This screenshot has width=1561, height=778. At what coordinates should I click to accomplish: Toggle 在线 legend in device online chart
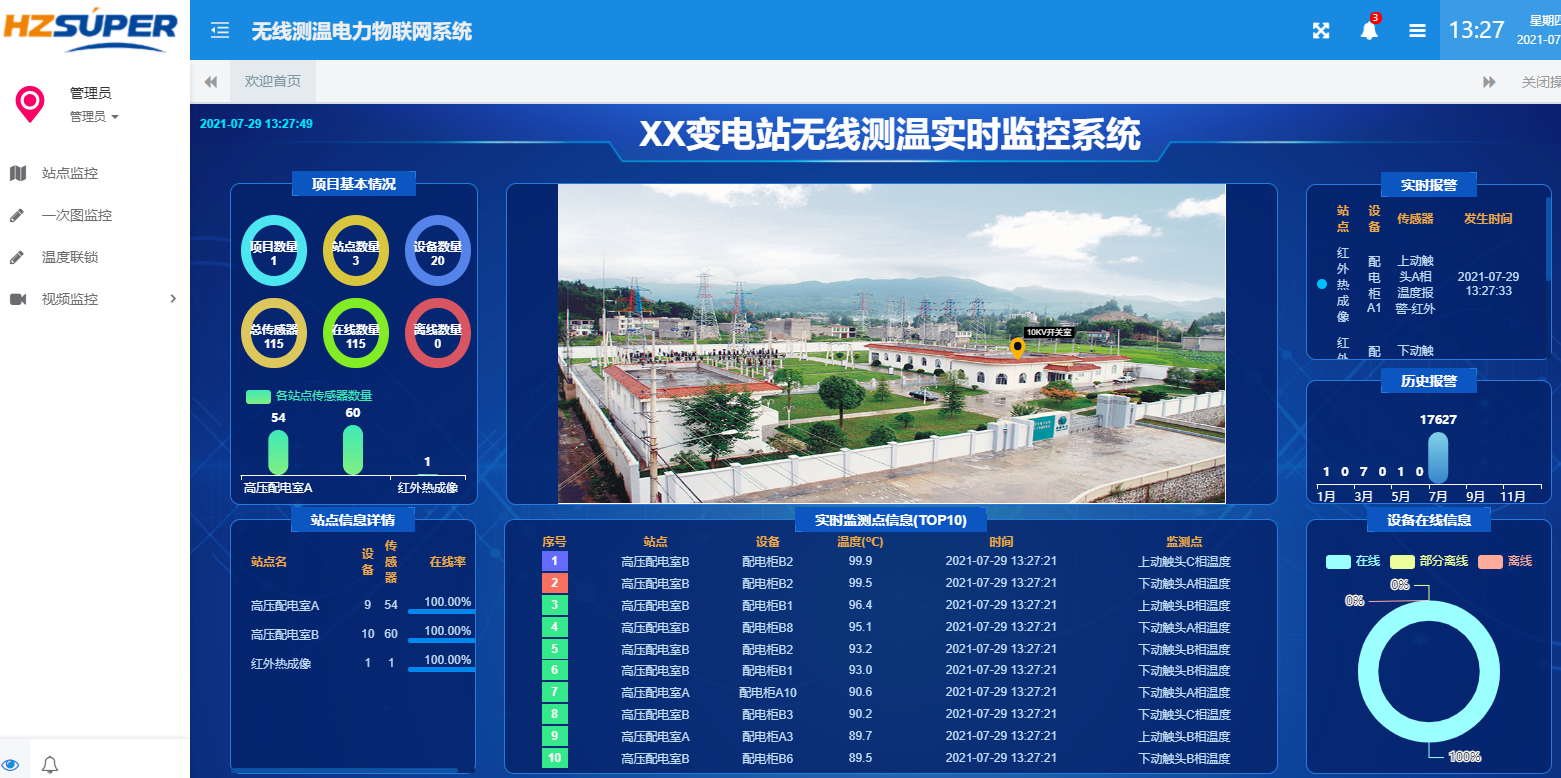1353,561
